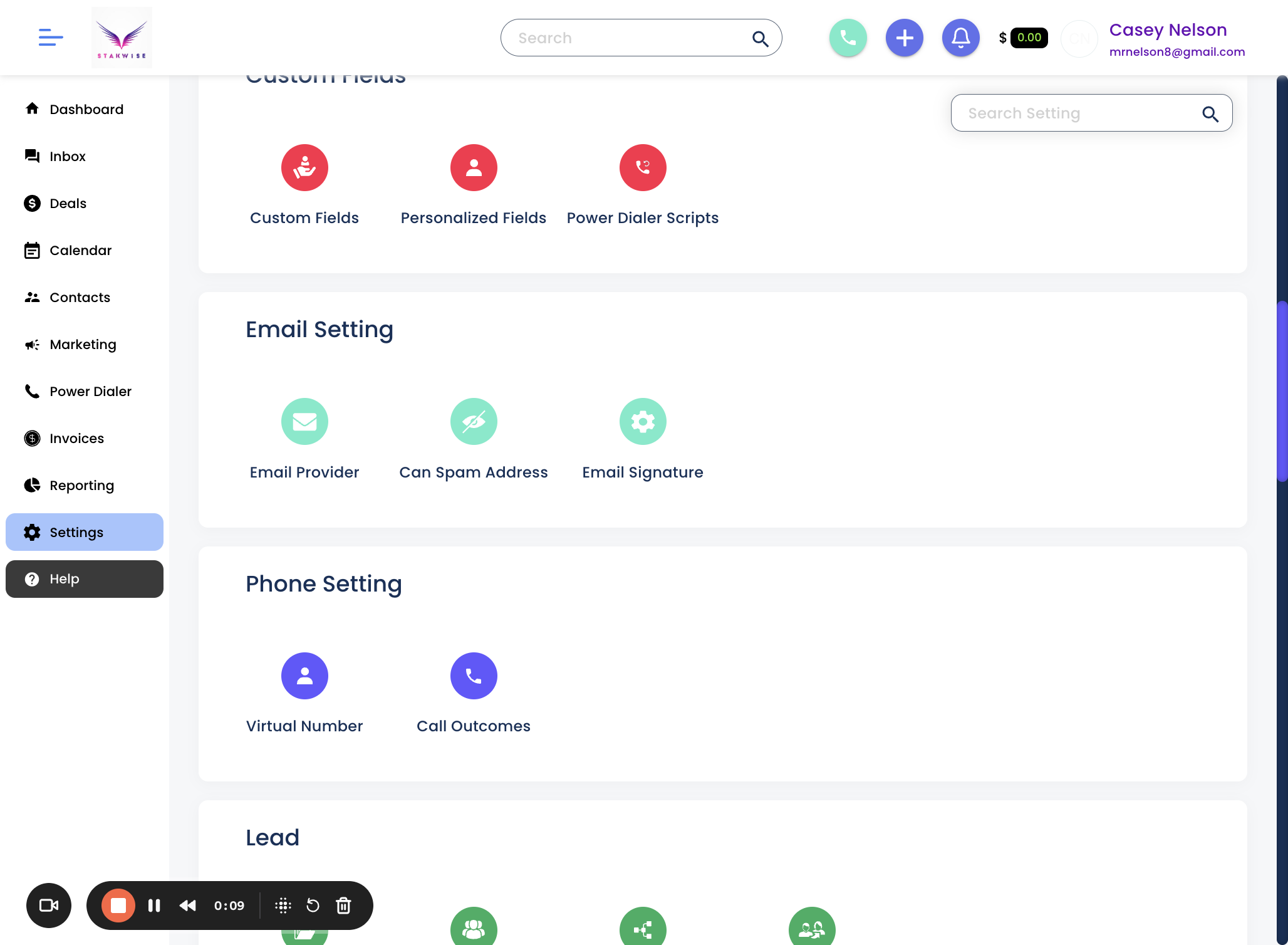This screenshot has width=1288, height=945.
Task: Open Contacts in sidebar
Action: (x=85, y=297)
